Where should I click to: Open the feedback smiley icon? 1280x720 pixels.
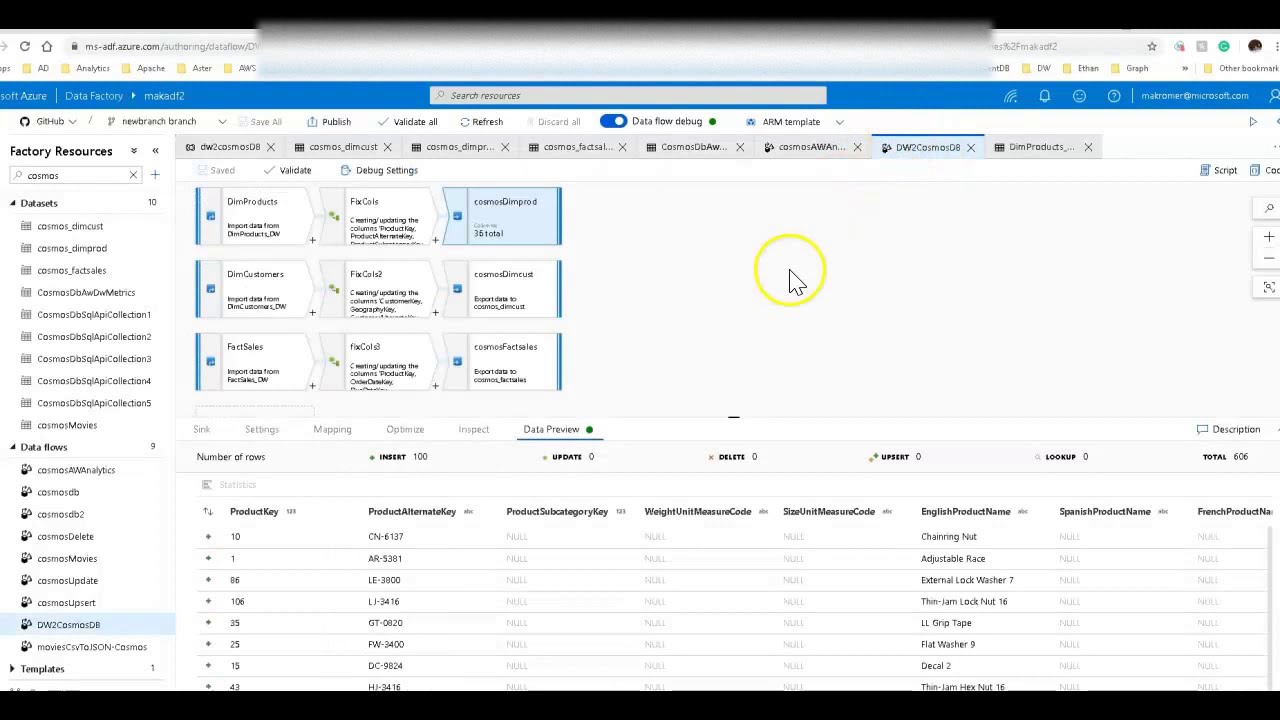1079,96
